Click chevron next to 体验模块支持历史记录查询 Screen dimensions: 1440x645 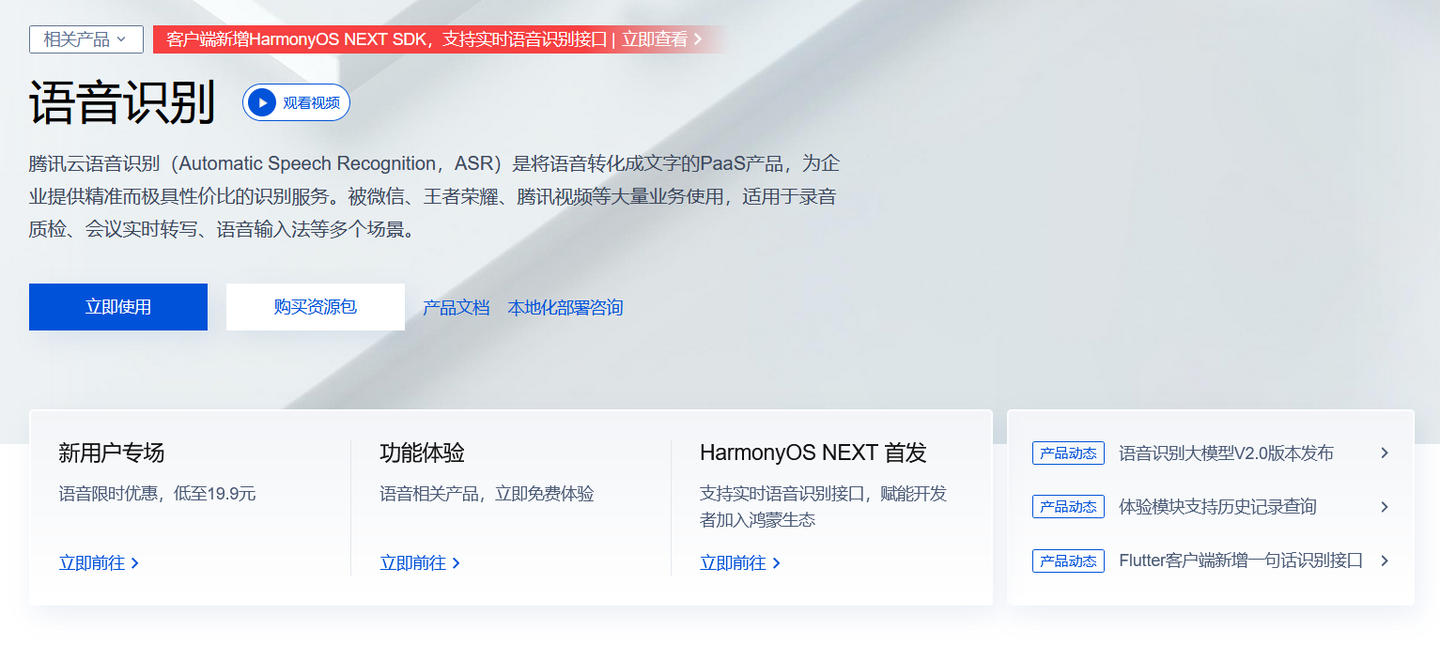tap(1385, 507)
